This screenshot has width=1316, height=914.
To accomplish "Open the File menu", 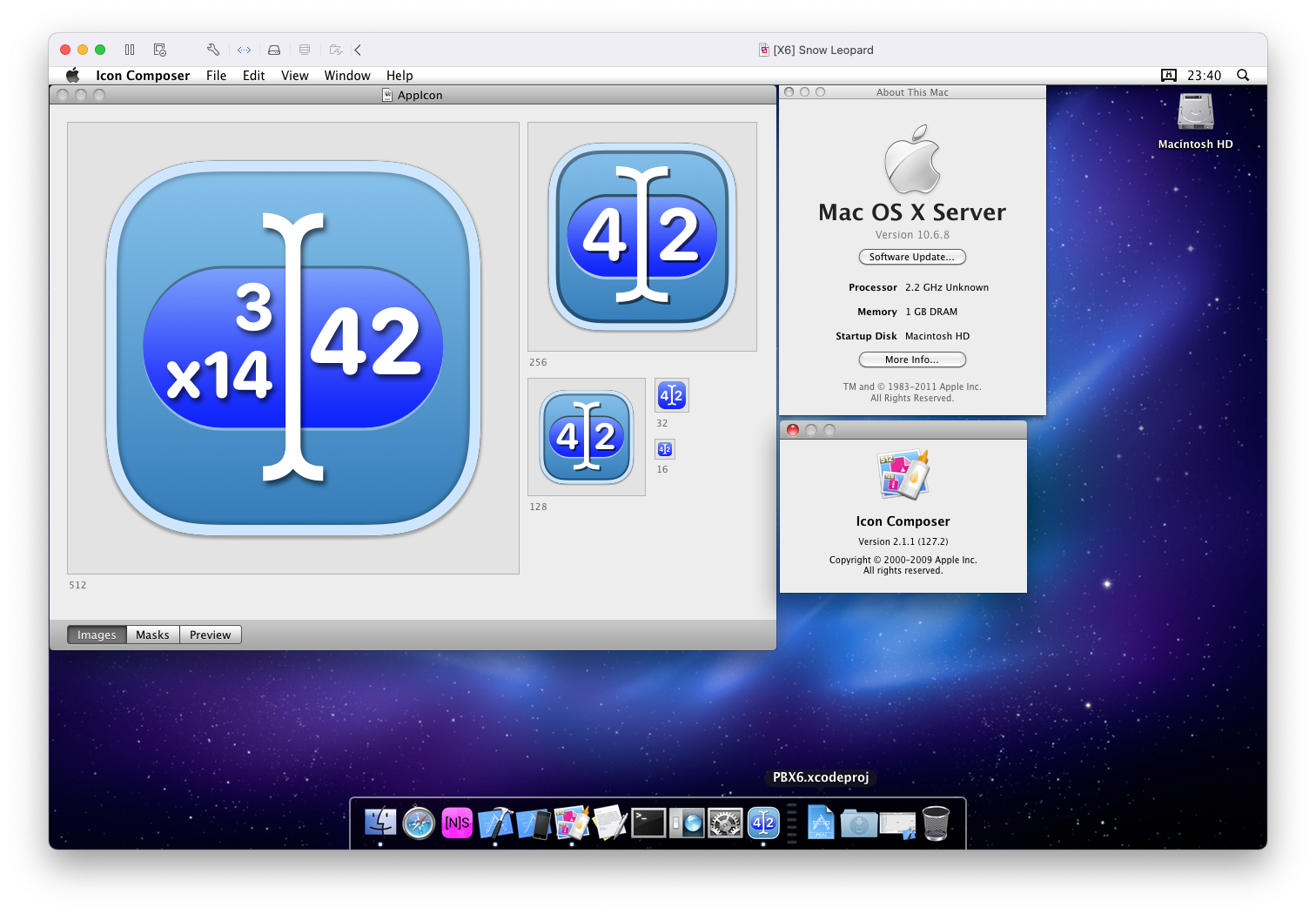I will click(216, 76).
